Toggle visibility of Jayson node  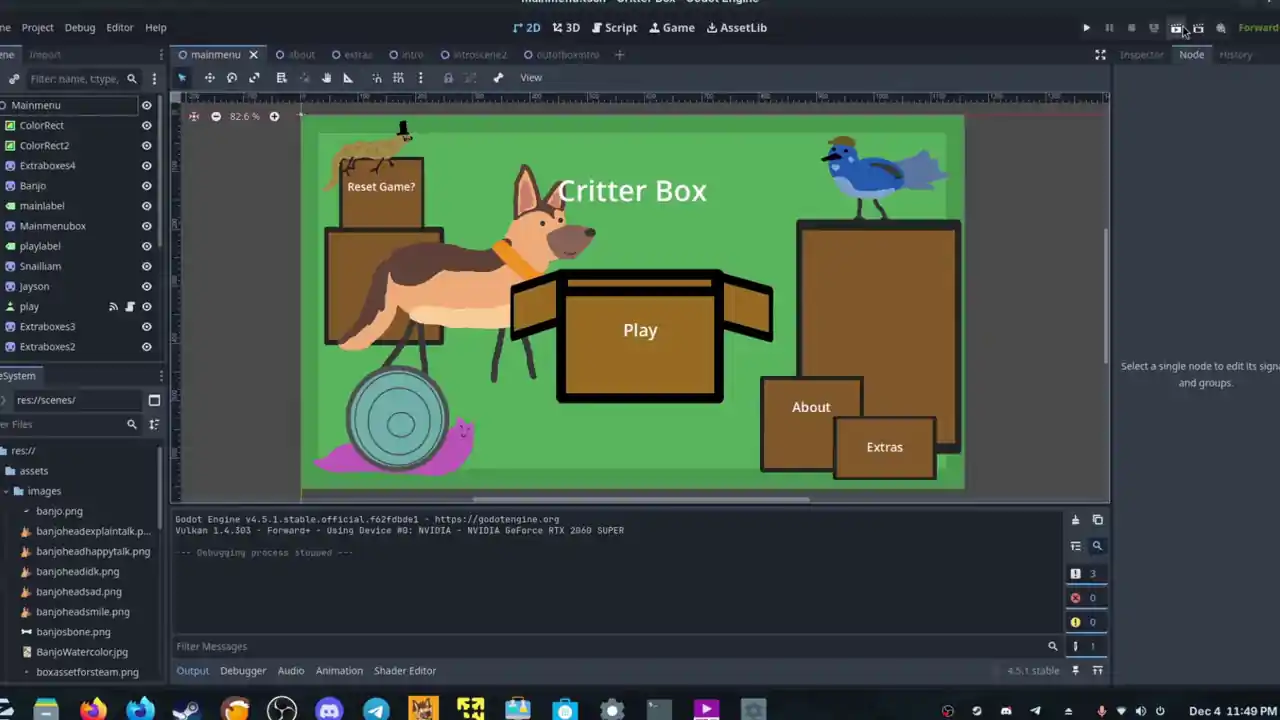(x=146, y=287)
